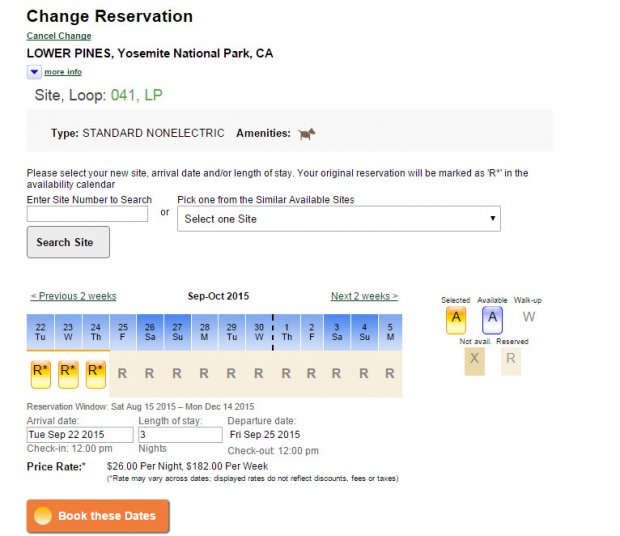Click the blue Available legend icon
Screen dimensions: 620x536
pyautogui.click(x=492, y=320)
